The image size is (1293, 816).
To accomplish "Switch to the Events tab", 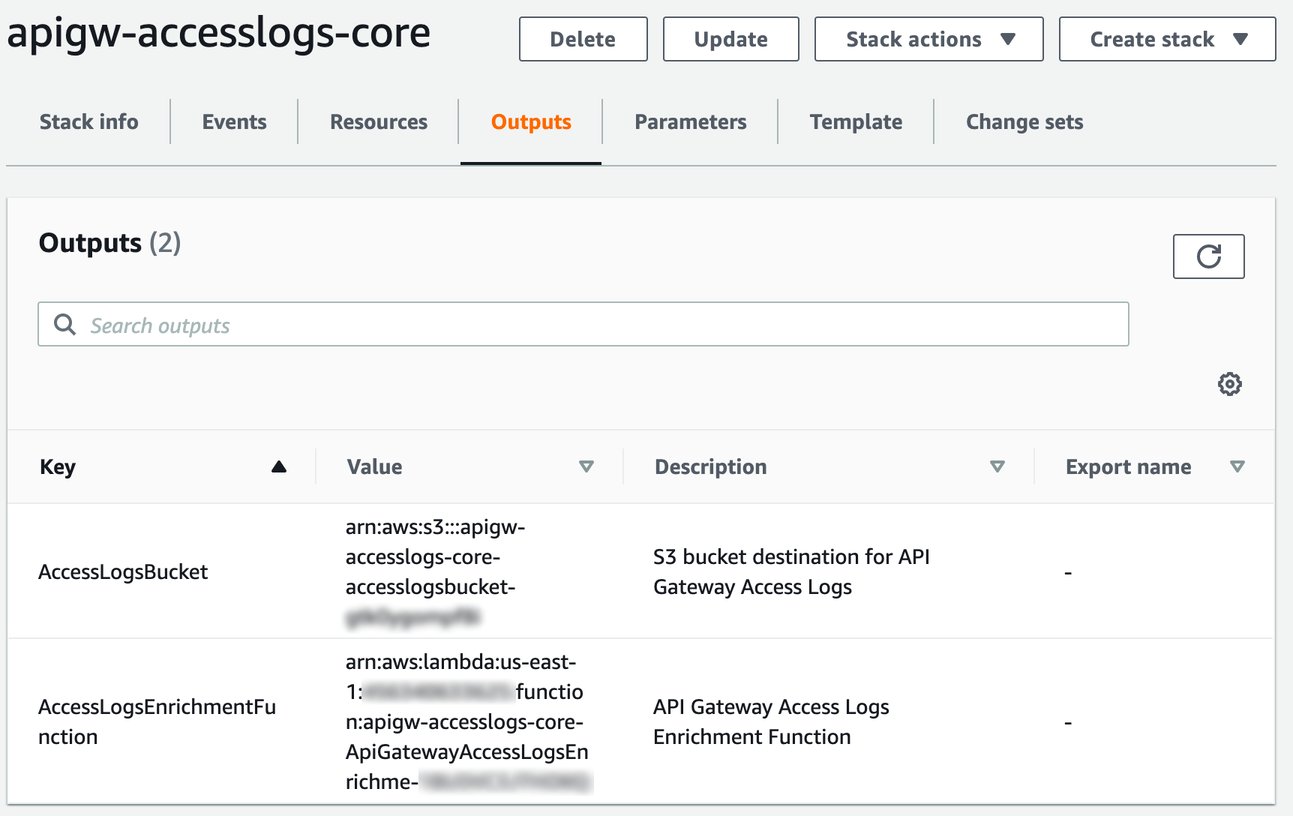I will [x=233, y=121].
